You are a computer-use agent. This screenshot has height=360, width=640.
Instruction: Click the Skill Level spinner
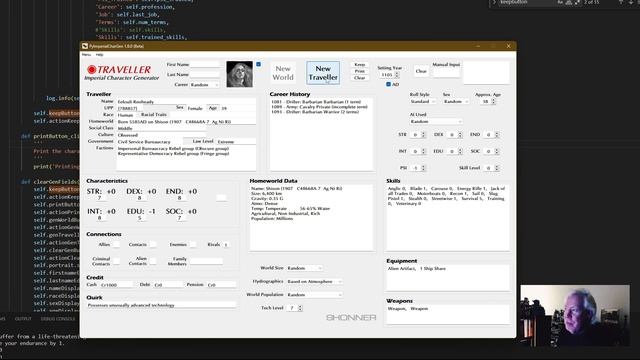coord(491,168)
